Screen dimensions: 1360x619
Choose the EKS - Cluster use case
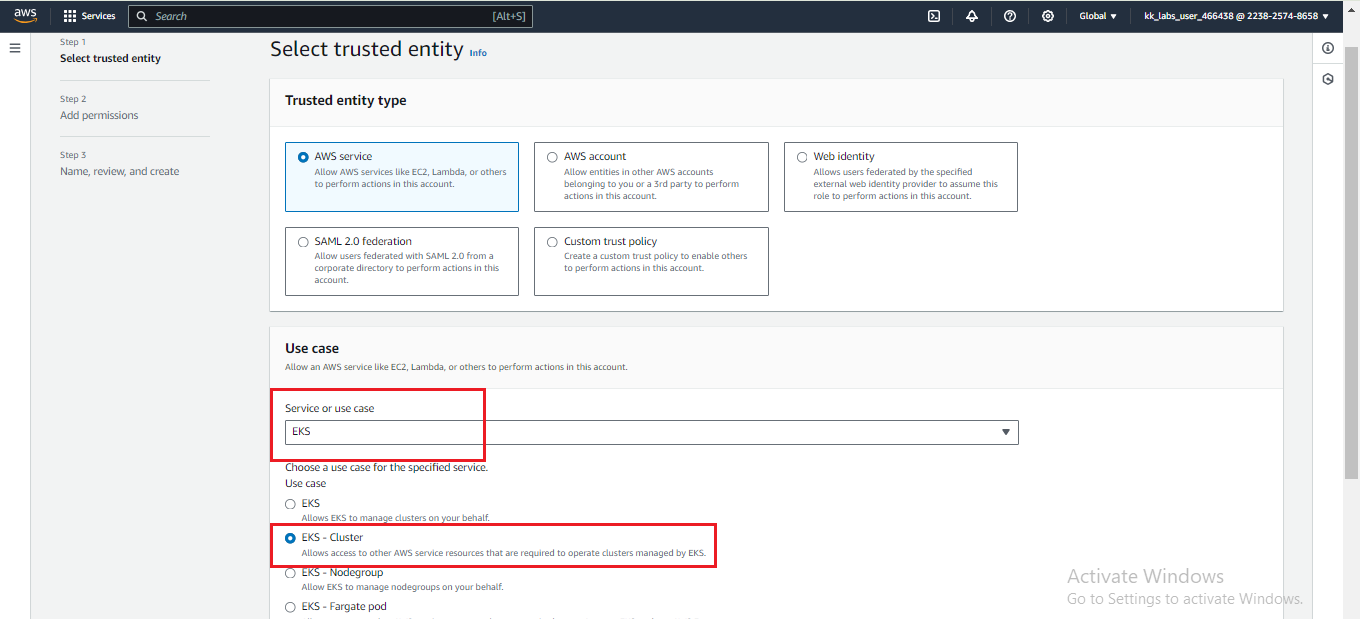click(291, 538)
